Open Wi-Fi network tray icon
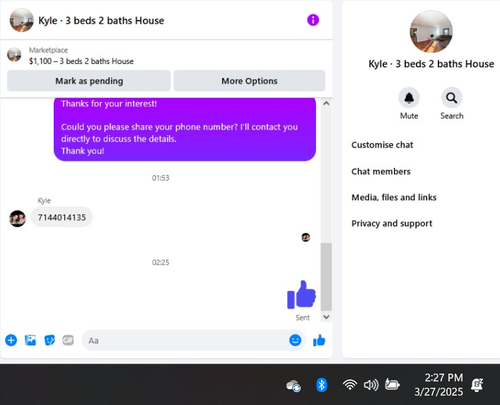 (x=350, y=385)
